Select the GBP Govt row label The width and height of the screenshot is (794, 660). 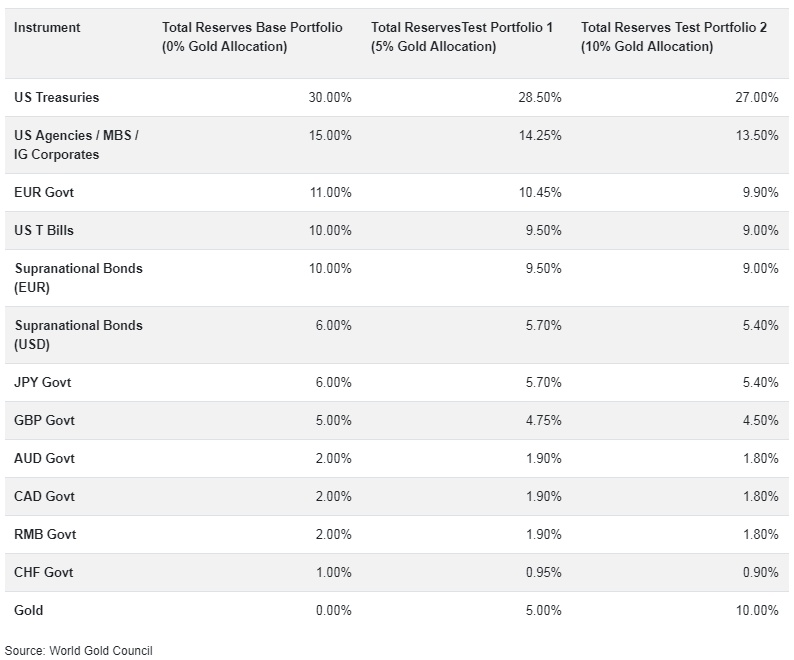(x=44, y=421)
